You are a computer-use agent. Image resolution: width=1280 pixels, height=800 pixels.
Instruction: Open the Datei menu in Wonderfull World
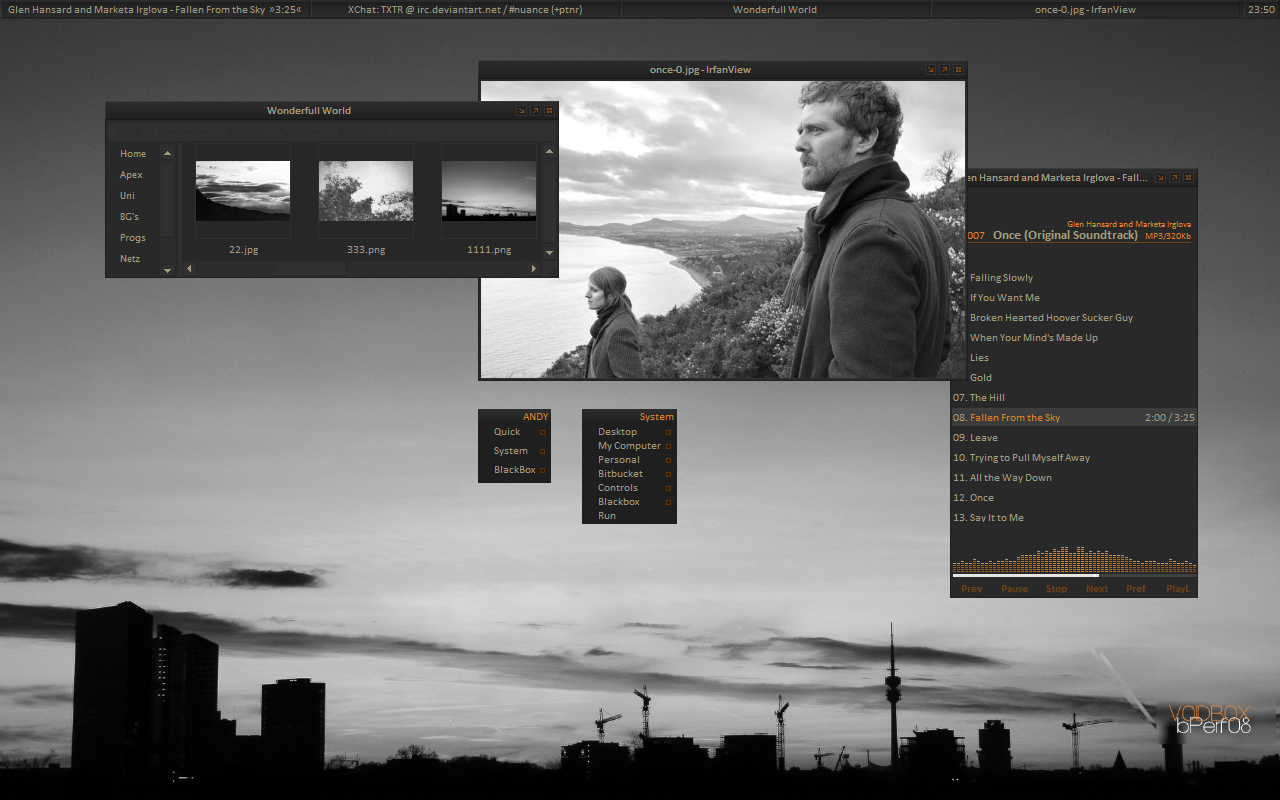[x=129, y=131]
